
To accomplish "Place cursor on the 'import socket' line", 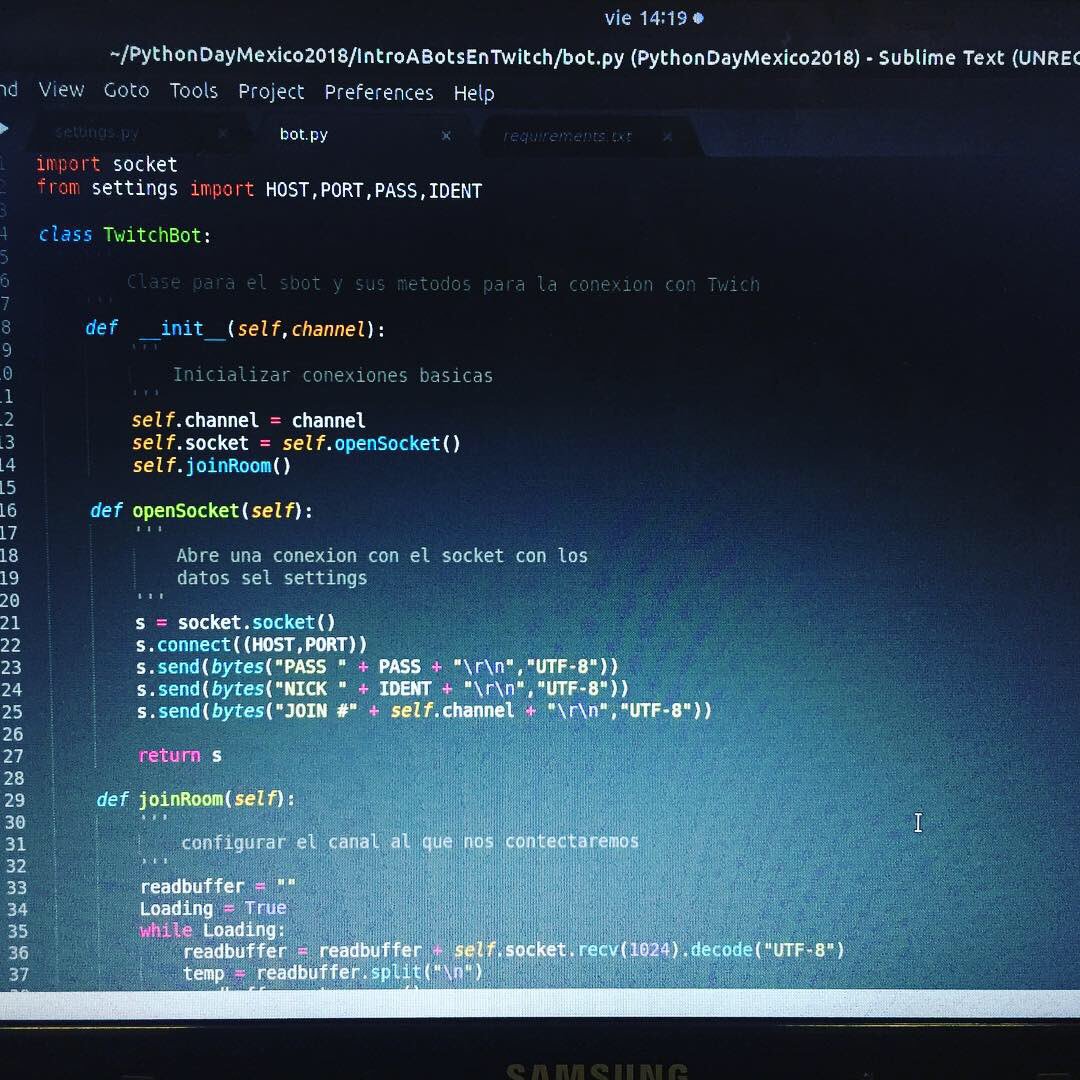I will click(x=107, y=164).
